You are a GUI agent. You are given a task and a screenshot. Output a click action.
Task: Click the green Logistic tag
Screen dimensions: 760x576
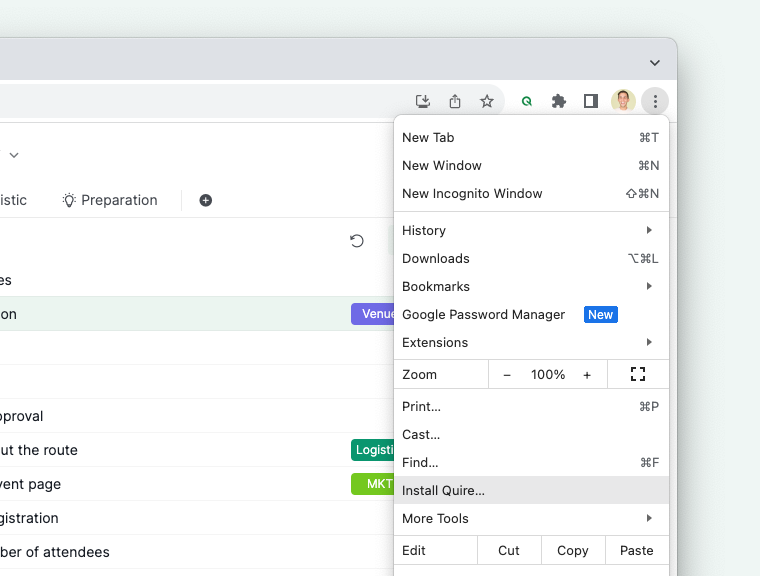(x=373, y=449)
